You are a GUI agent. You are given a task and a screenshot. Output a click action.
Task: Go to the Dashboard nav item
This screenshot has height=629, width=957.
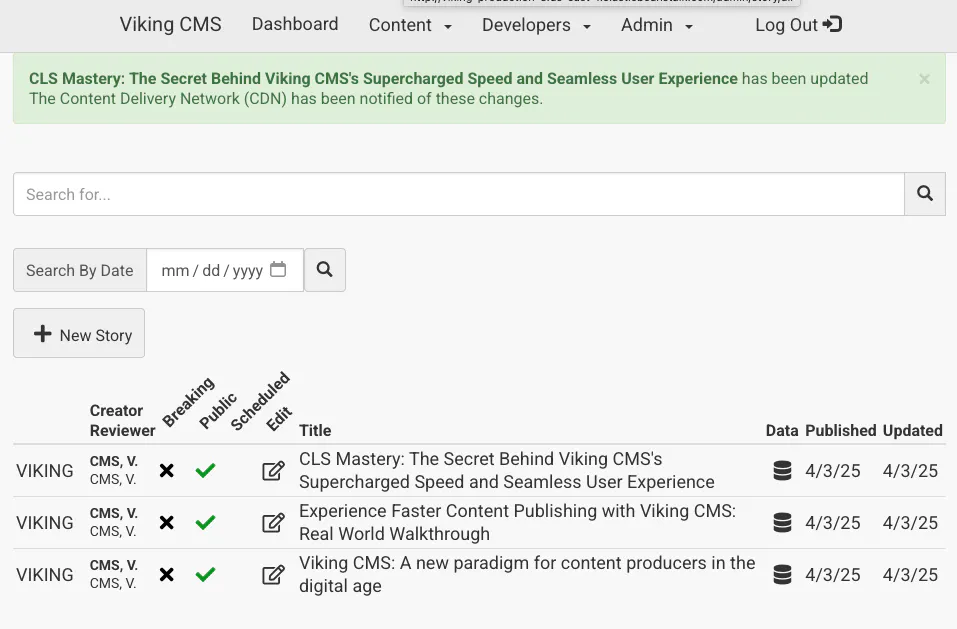(295, 24)
